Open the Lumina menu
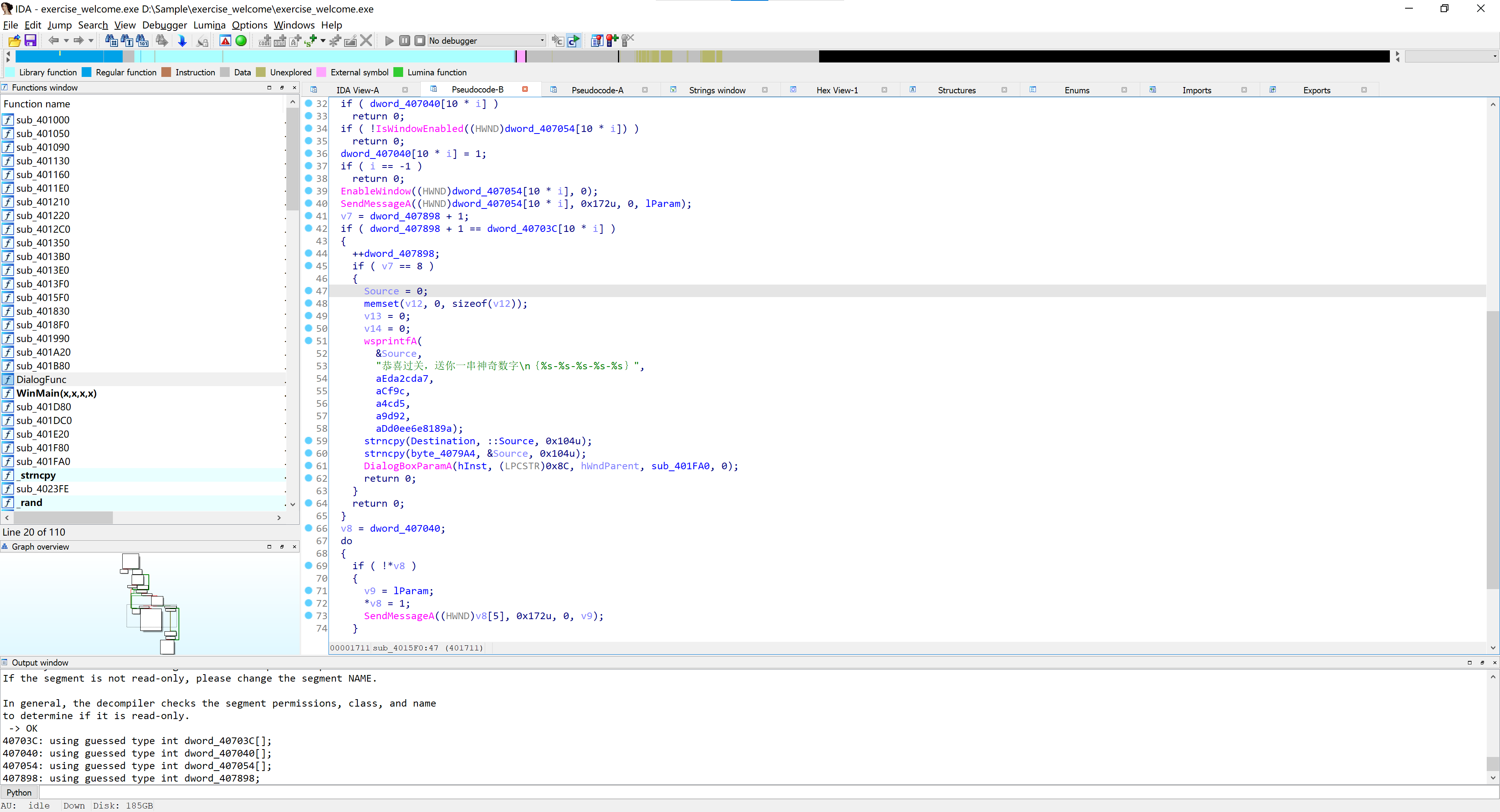The image size is (1500, 812). [x=209, y=25]
